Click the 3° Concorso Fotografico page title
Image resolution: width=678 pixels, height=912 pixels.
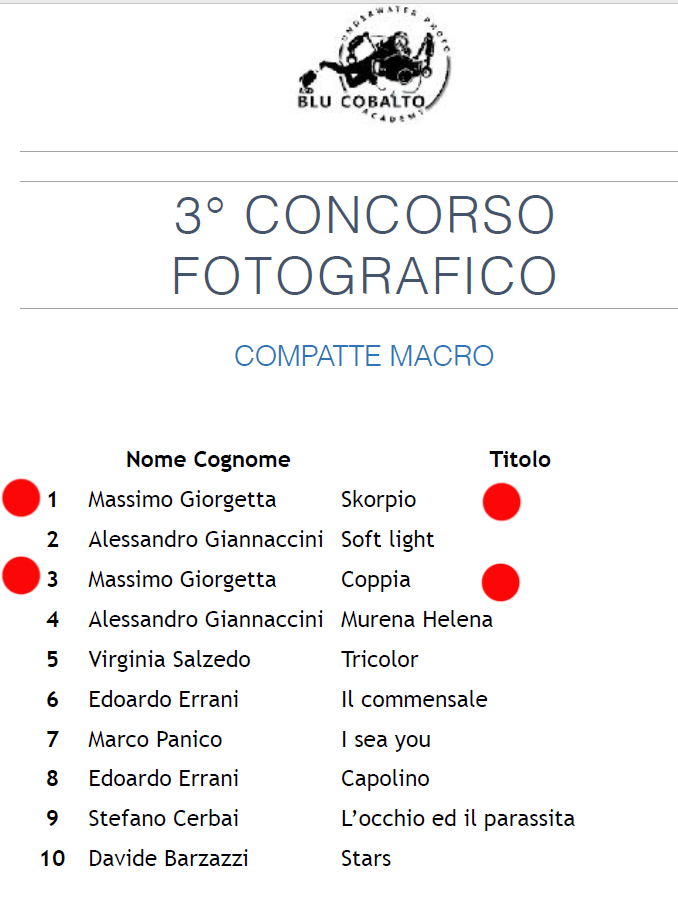tap(364, 245)
